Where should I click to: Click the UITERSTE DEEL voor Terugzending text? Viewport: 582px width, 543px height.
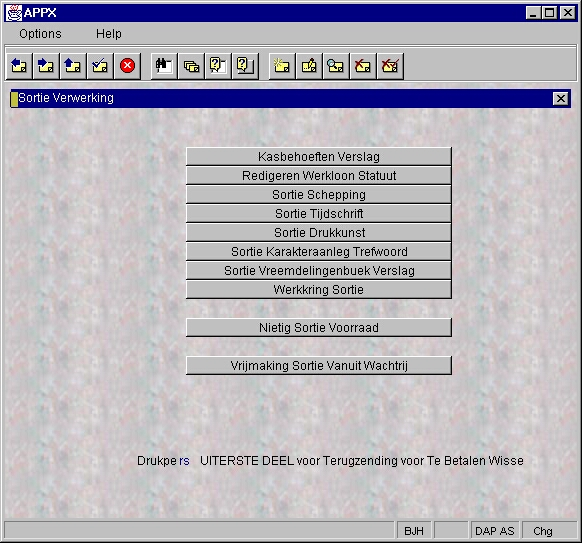pos(299,461)
